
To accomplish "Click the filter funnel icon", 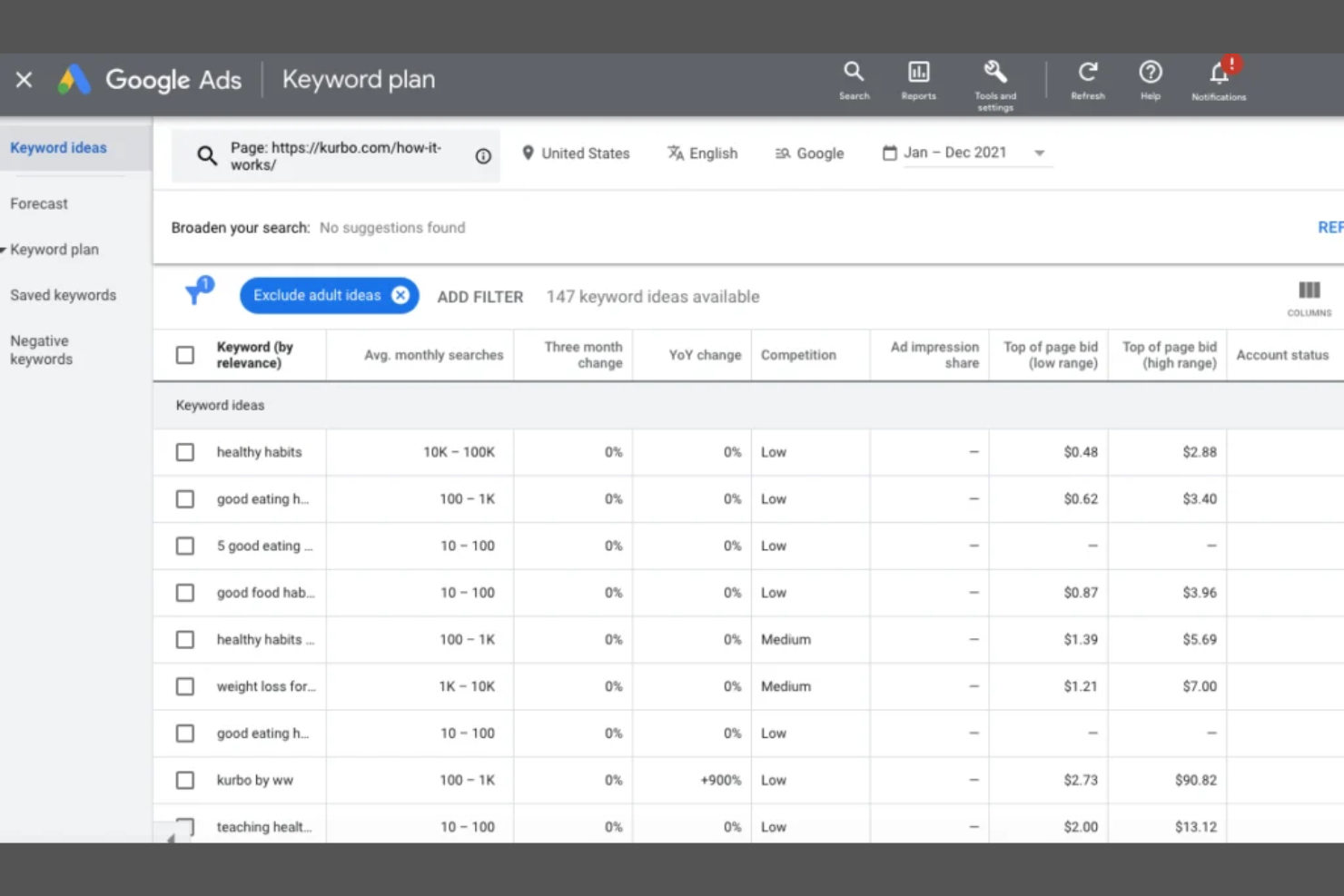I will (x=196, y=292).
